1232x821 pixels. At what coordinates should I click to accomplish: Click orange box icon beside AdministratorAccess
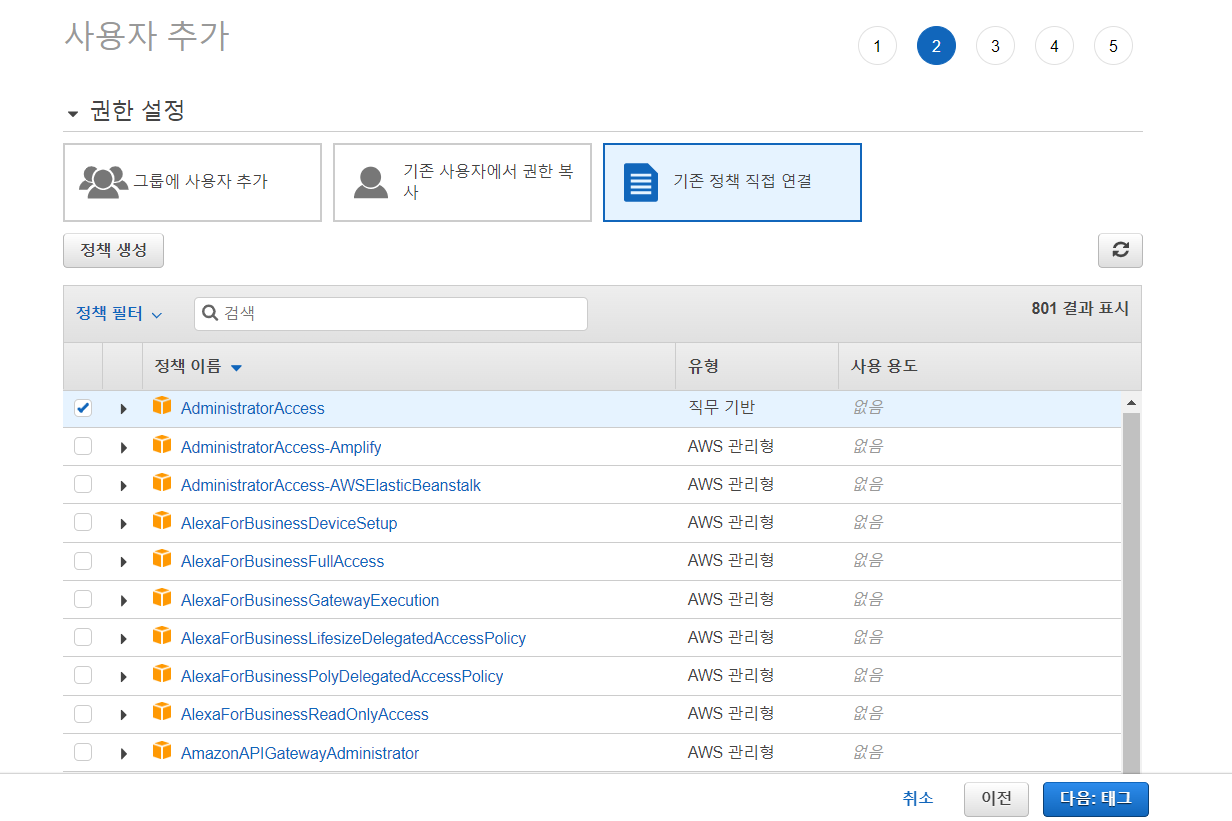tap(162, 406)
